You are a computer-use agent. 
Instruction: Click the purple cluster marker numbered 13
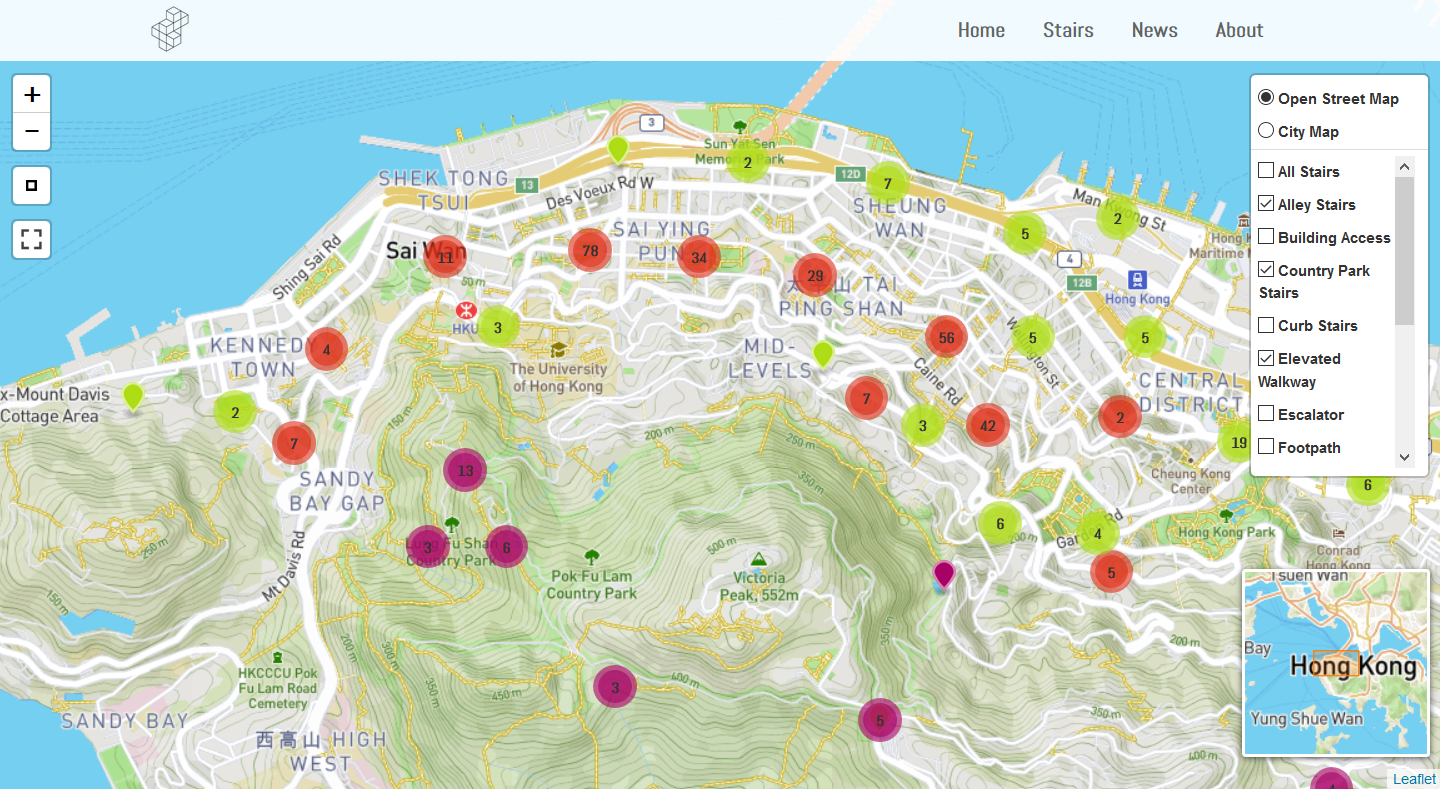pos(465,470)
